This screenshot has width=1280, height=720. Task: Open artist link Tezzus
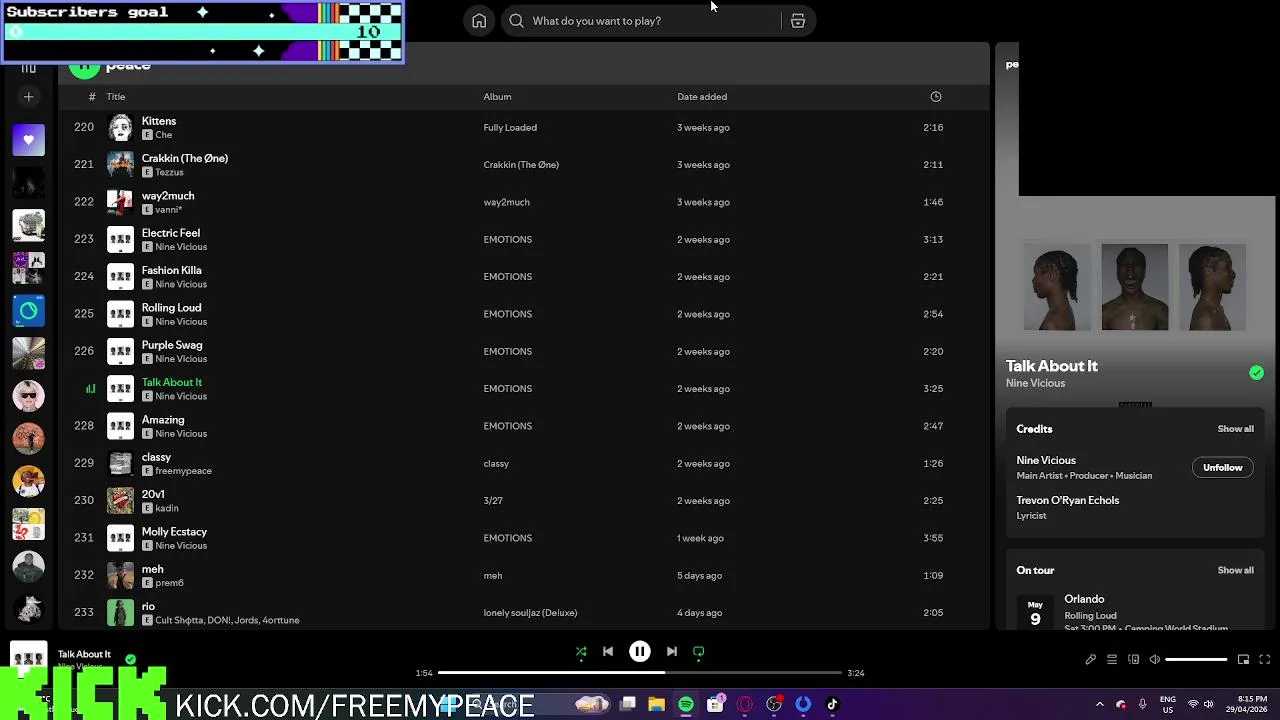169,172
